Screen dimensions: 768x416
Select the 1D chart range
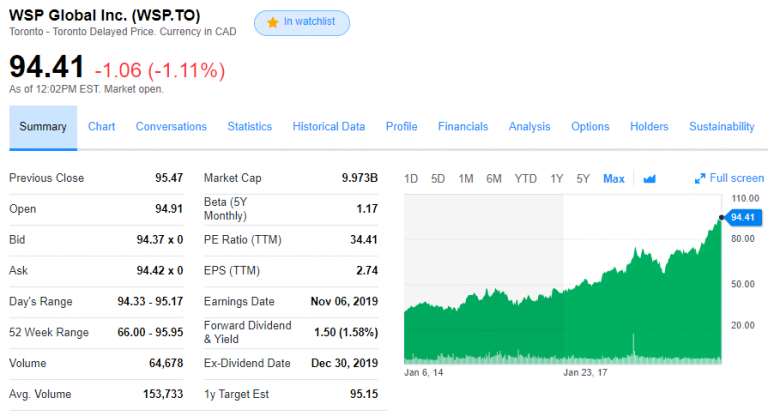point(411,179)
